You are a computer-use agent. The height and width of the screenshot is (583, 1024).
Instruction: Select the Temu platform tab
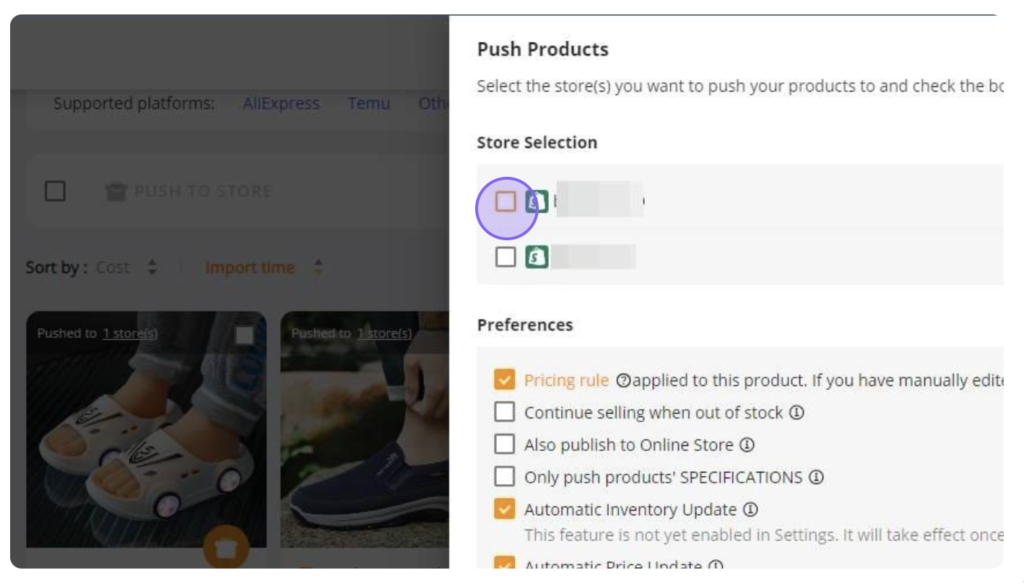369,104
